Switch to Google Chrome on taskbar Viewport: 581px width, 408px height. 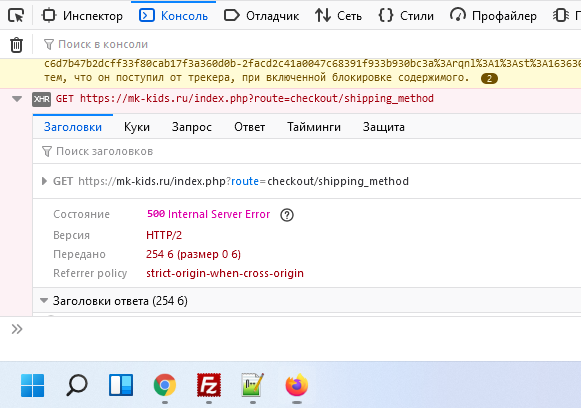[165, 385]
